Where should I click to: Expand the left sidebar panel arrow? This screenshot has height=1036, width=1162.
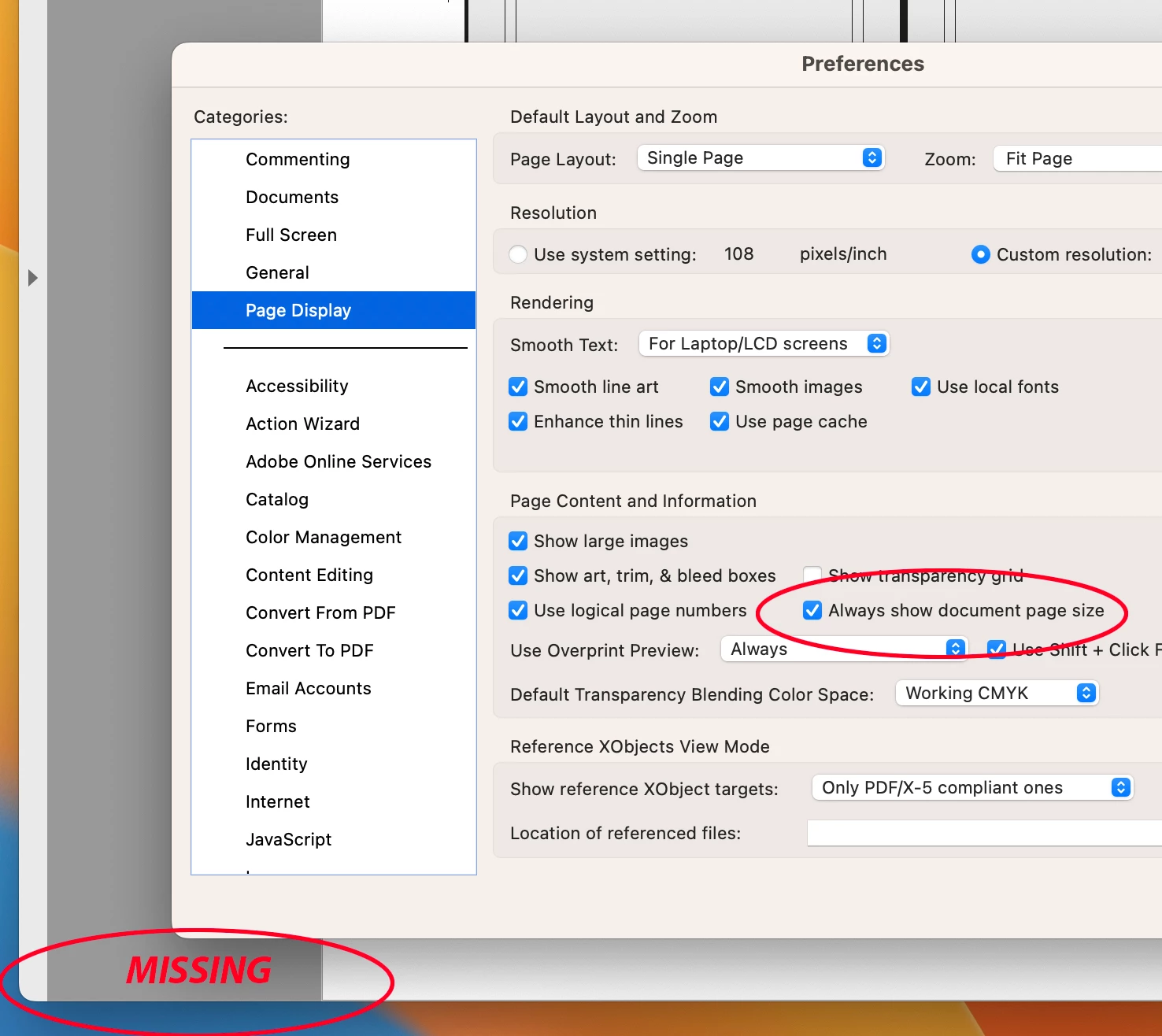coord(32,278)
